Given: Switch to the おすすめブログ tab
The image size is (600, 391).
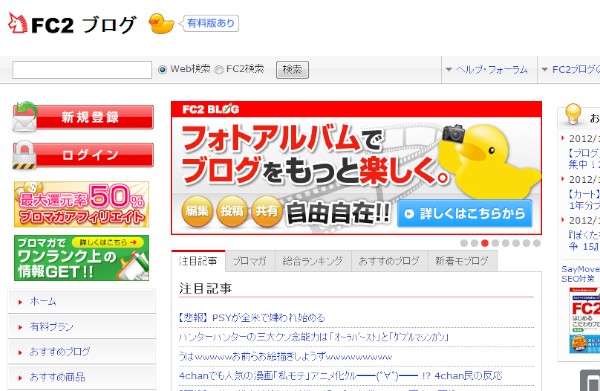Looking at the screenshot, I should pyautogui.click(x=390, y=261).
